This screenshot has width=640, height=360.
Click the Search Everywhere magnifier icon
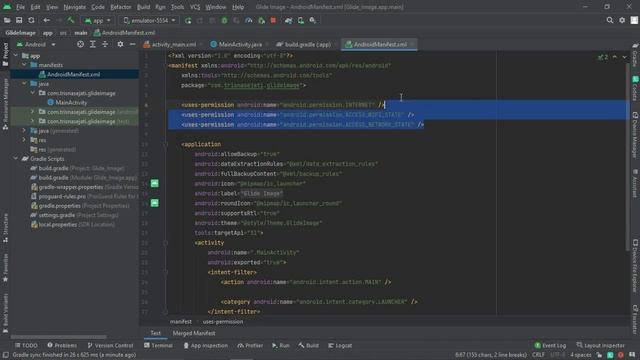click(610, 20)
